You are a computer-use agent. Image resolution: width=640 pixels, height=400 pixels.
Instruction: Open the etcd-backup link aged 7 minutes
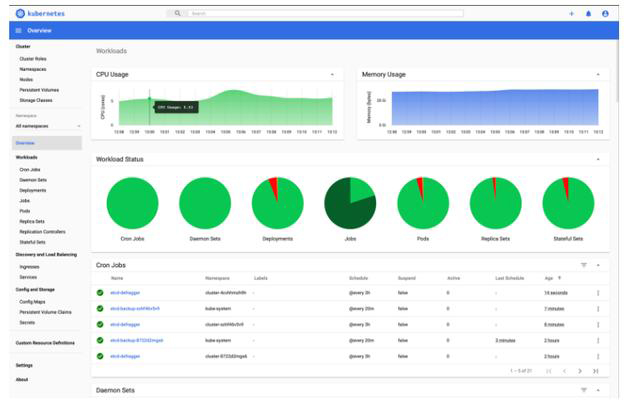coord(135,309)
